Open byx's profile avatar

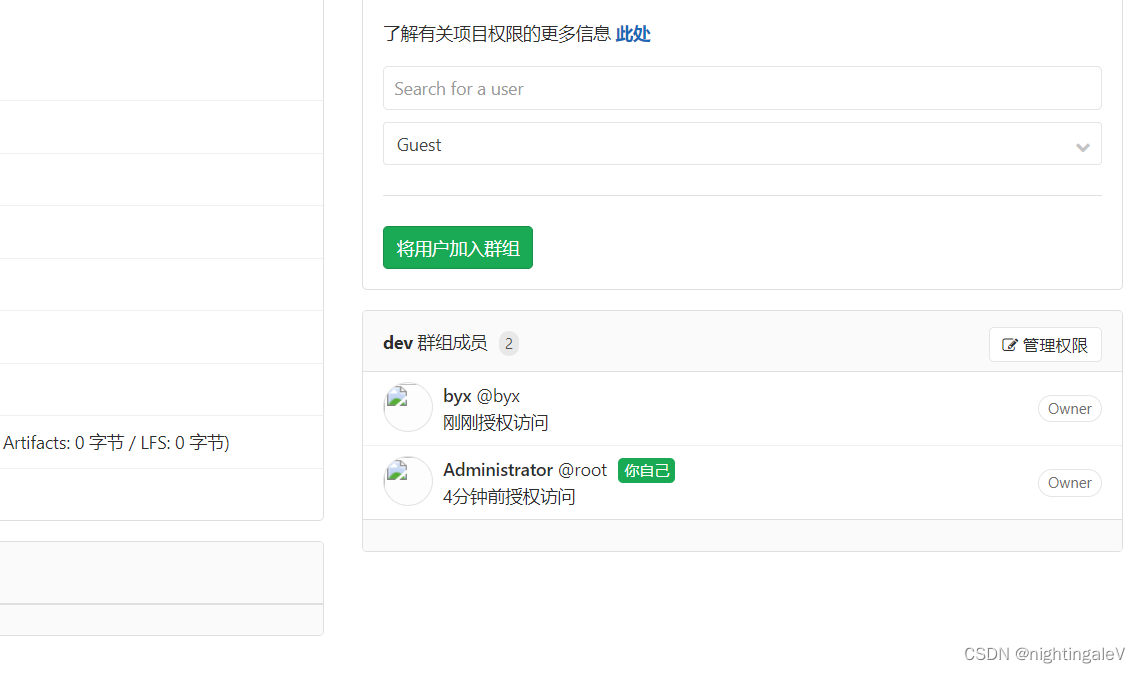tap(407, 406)
